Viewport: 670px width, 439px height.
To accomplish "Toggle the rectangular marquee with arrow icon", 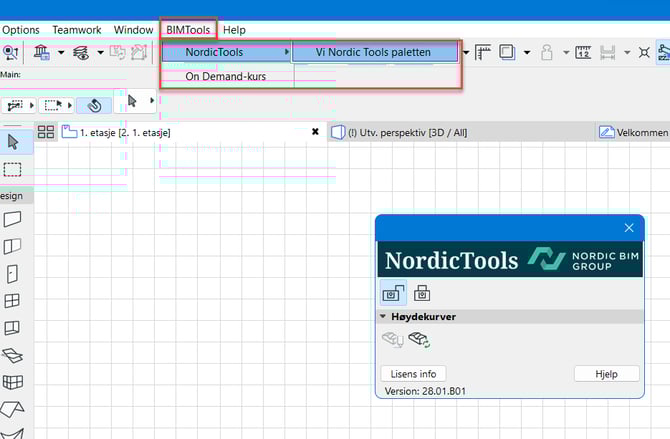I will pos(53,105).
